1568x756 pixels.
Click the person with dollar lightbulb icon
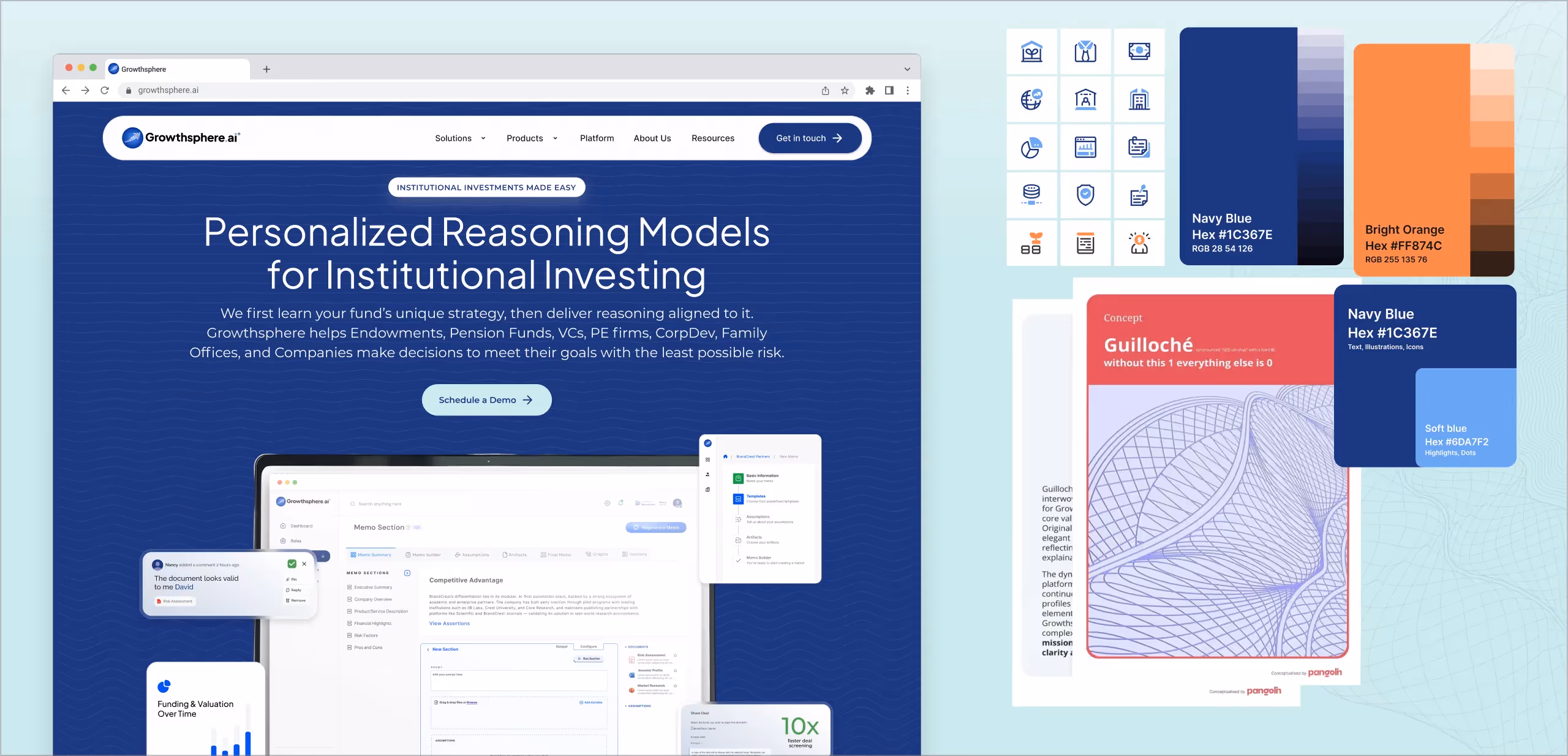point(1139,243)
